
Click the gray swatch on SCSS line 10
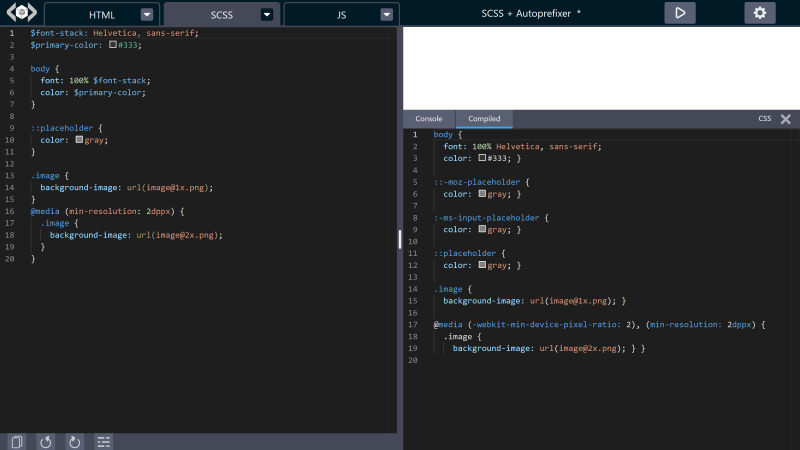click(x=79, y=140)
